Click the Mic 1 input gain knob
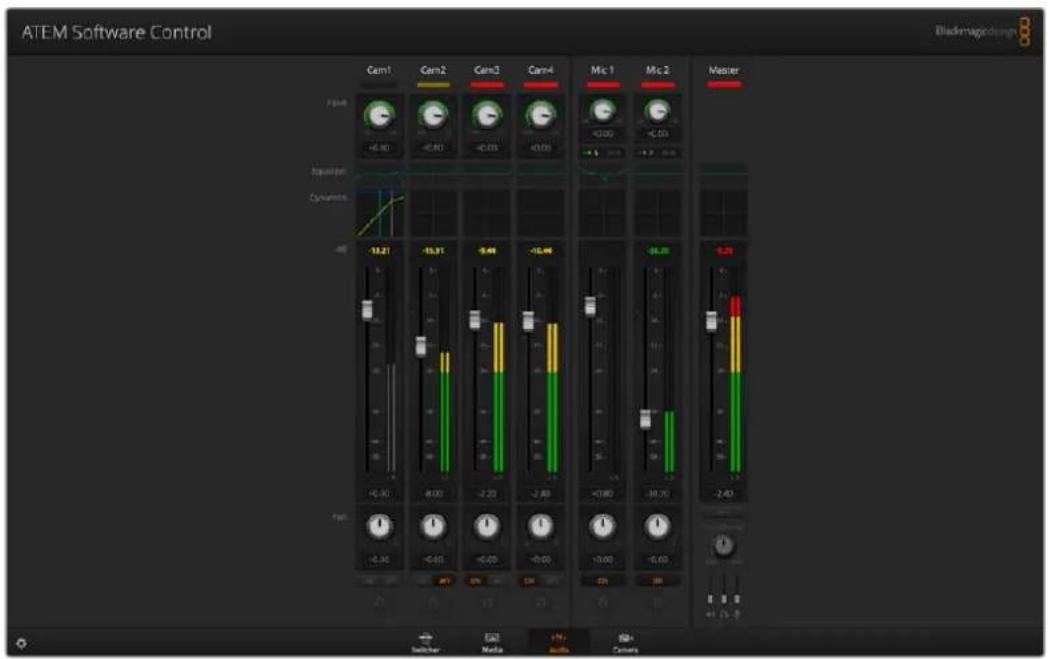This screenshot has width=1048, height=659. click(602, 110)
